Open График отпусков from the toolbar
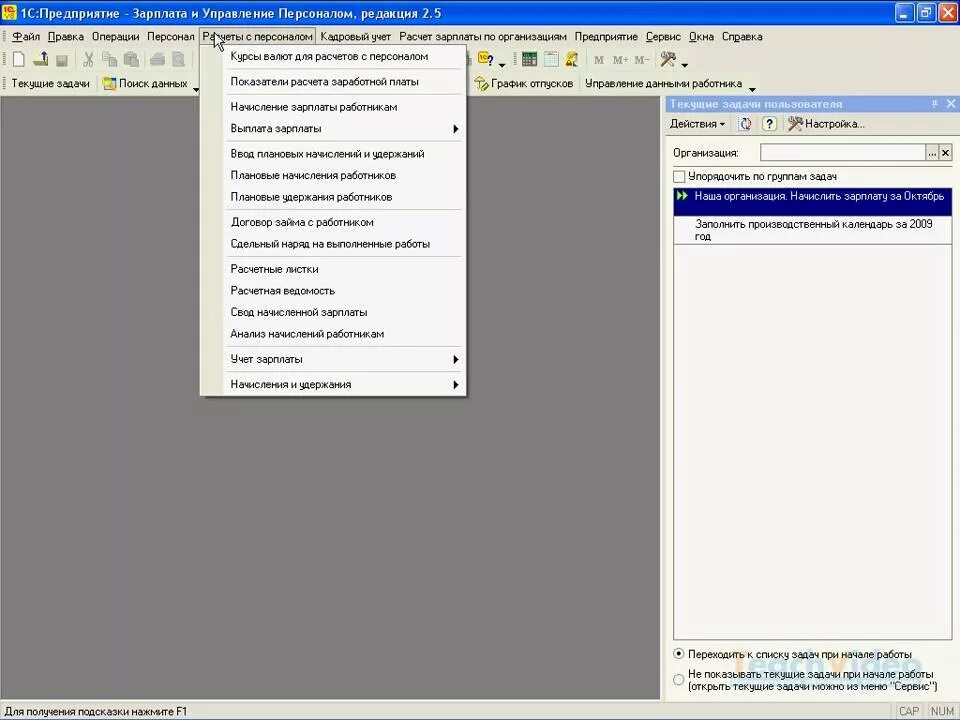The width and height of the screenshot is (960, 720). pyautogui.click(x=524, y=84)
